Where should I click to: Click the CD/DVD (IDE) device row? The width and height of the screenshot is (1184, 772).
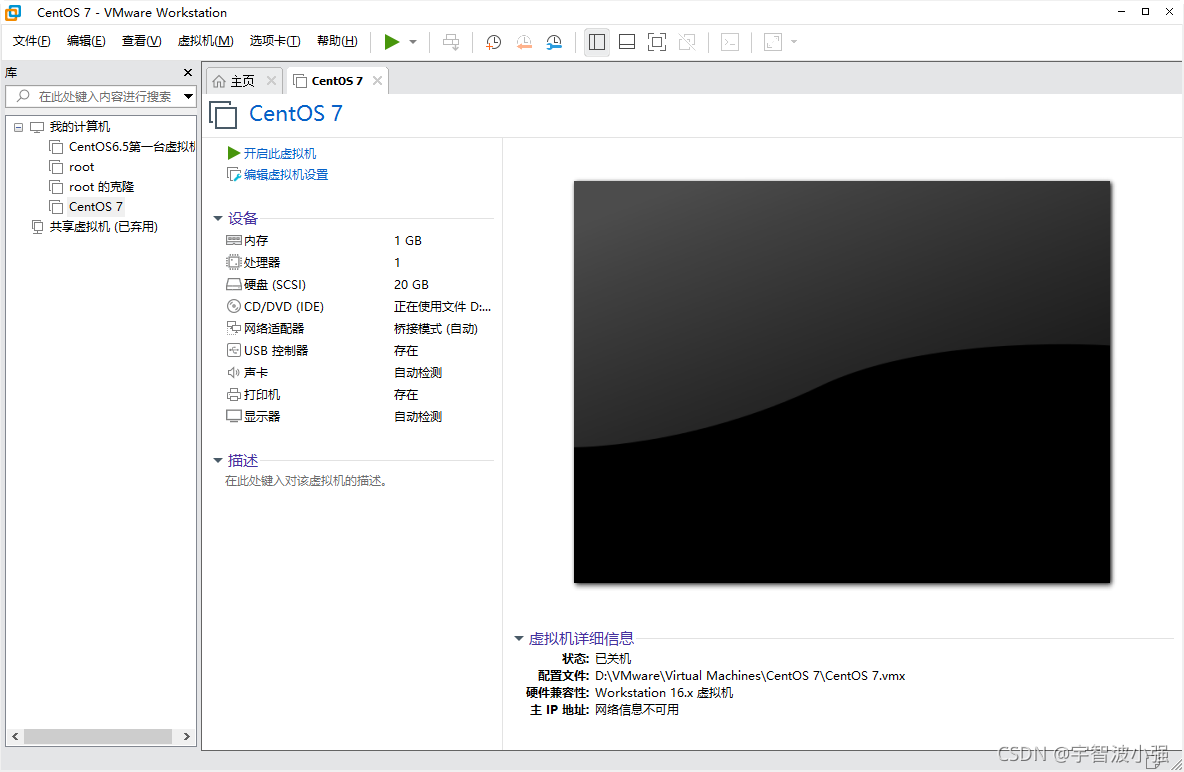click(x=359, y=306)
